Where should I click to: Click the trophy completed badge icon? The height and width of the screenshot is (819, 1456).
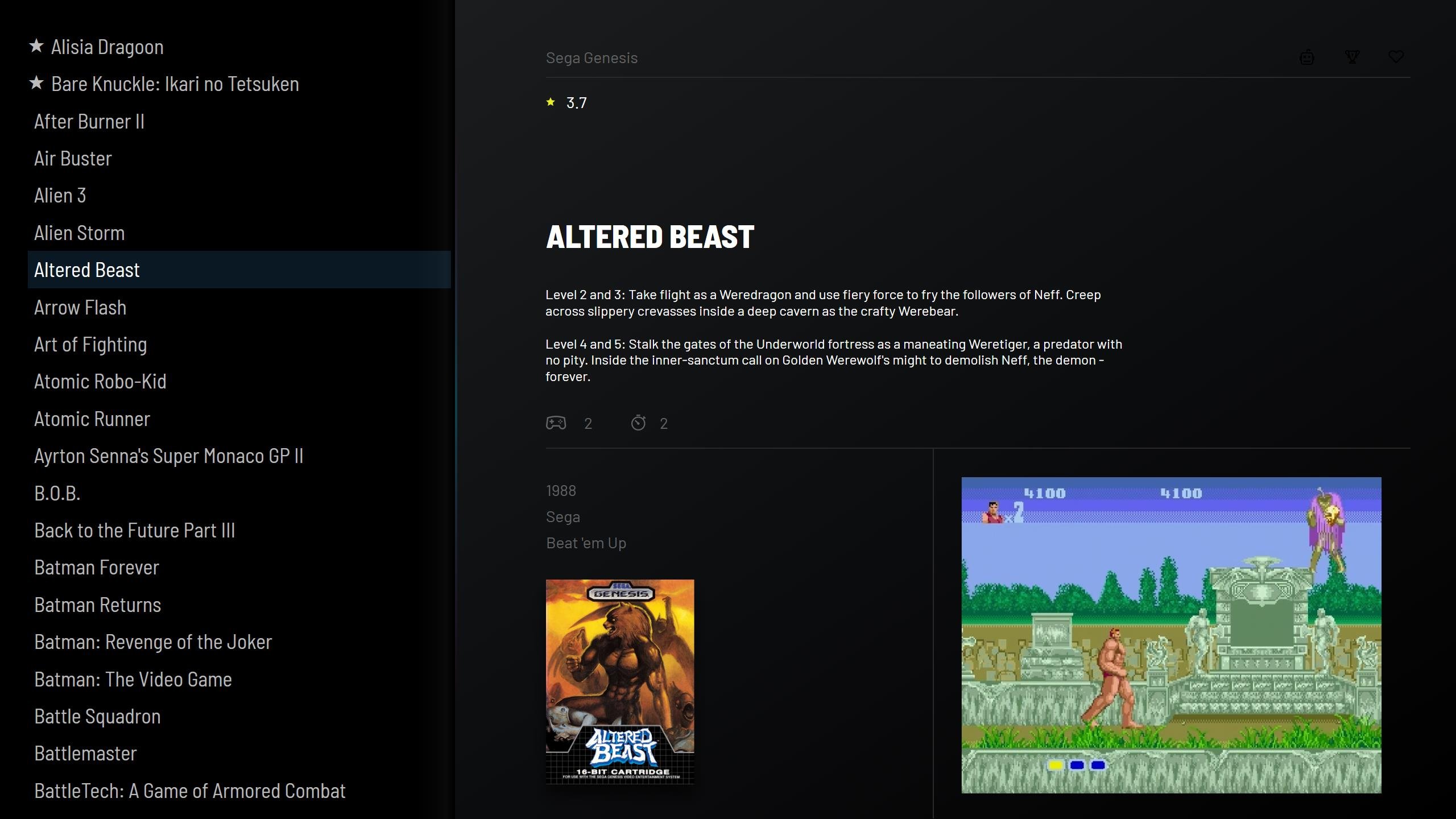1352,57
